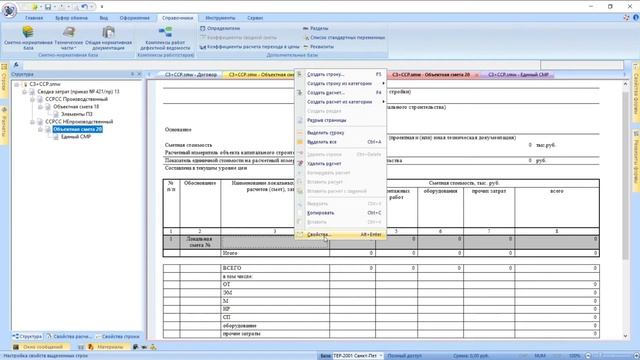Select the СЗ+ССР.smw root tree node
Screen dimensions: 640x360
pyautogui.click(x=44, y=84)
